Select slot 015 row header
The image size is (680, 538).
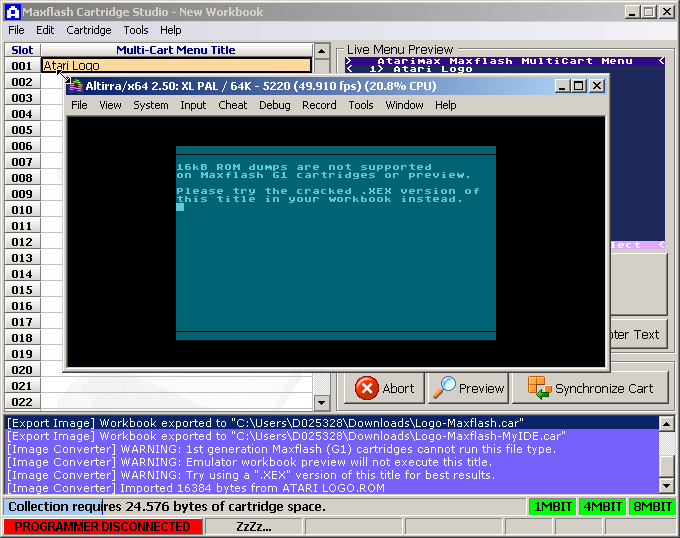tap(22, 290)
